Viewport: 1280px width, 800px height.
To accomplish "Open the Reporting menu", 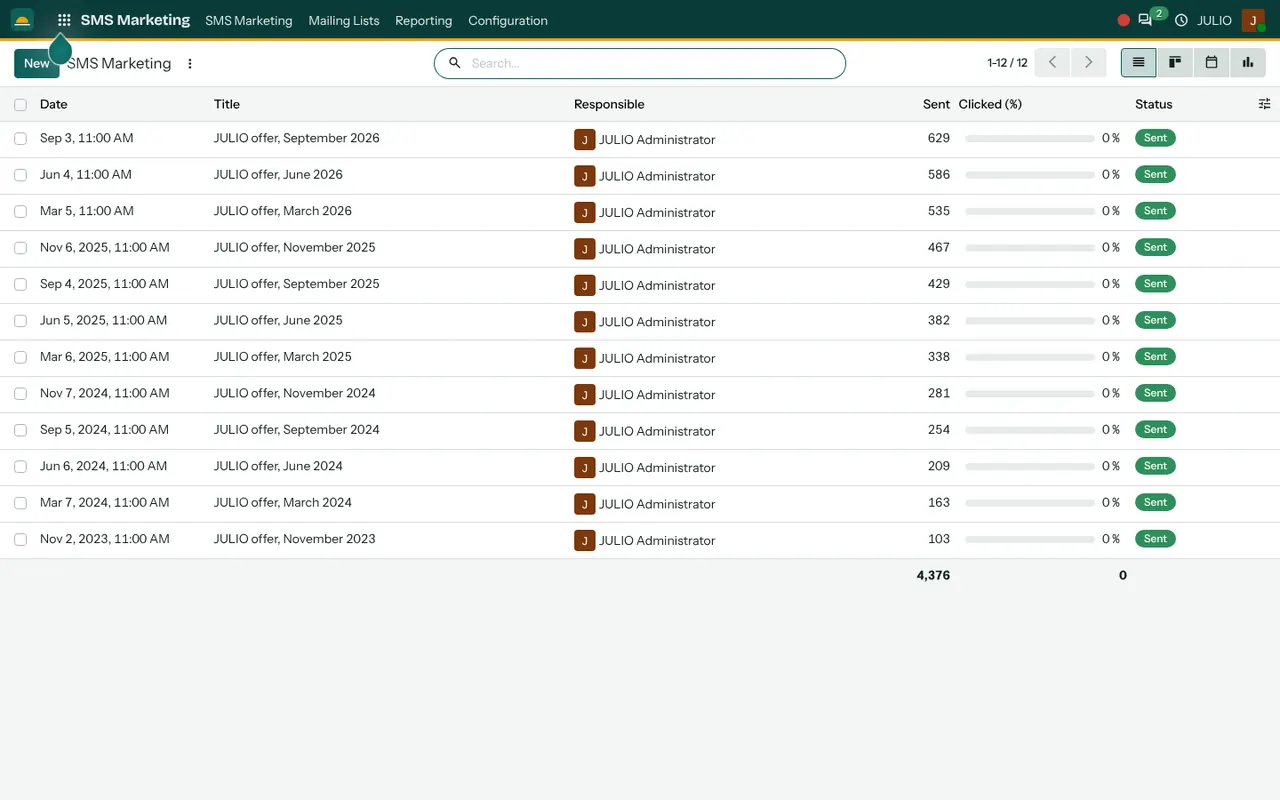I will [424, 20].
